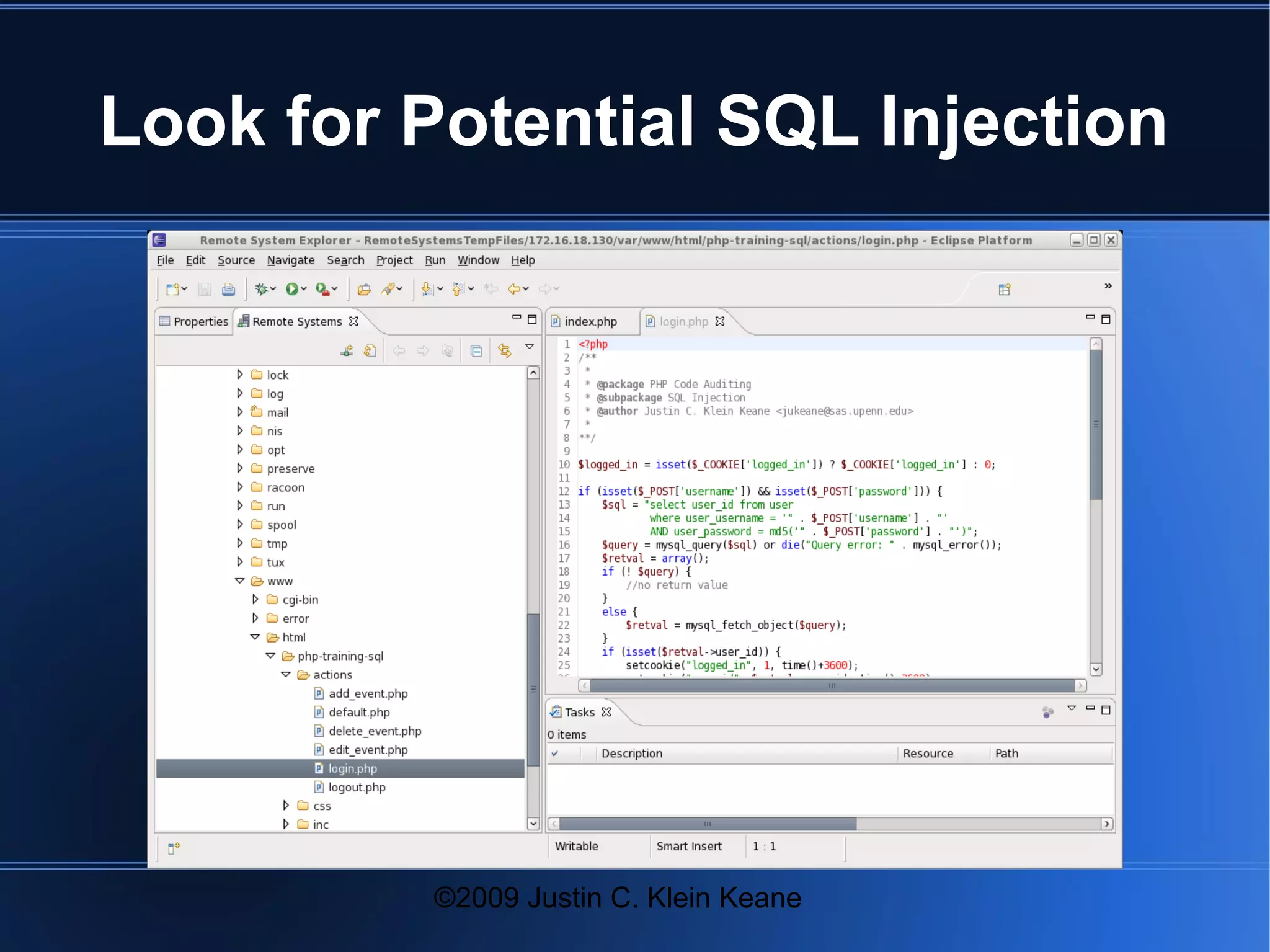Screen dimensions: 1270x952
Task: Click the External Tools run icon
Action: 322,289
